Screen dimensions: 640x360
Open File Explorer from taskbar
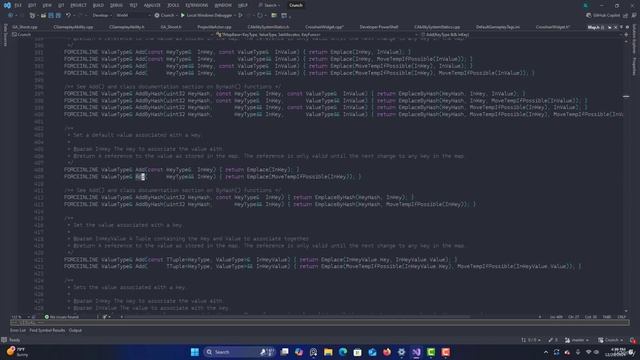[328, 352]
